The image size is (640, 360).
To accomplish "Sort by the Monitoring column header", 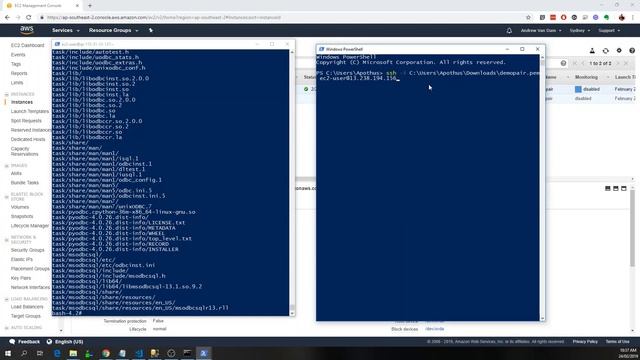I will (x=586, y=77).
